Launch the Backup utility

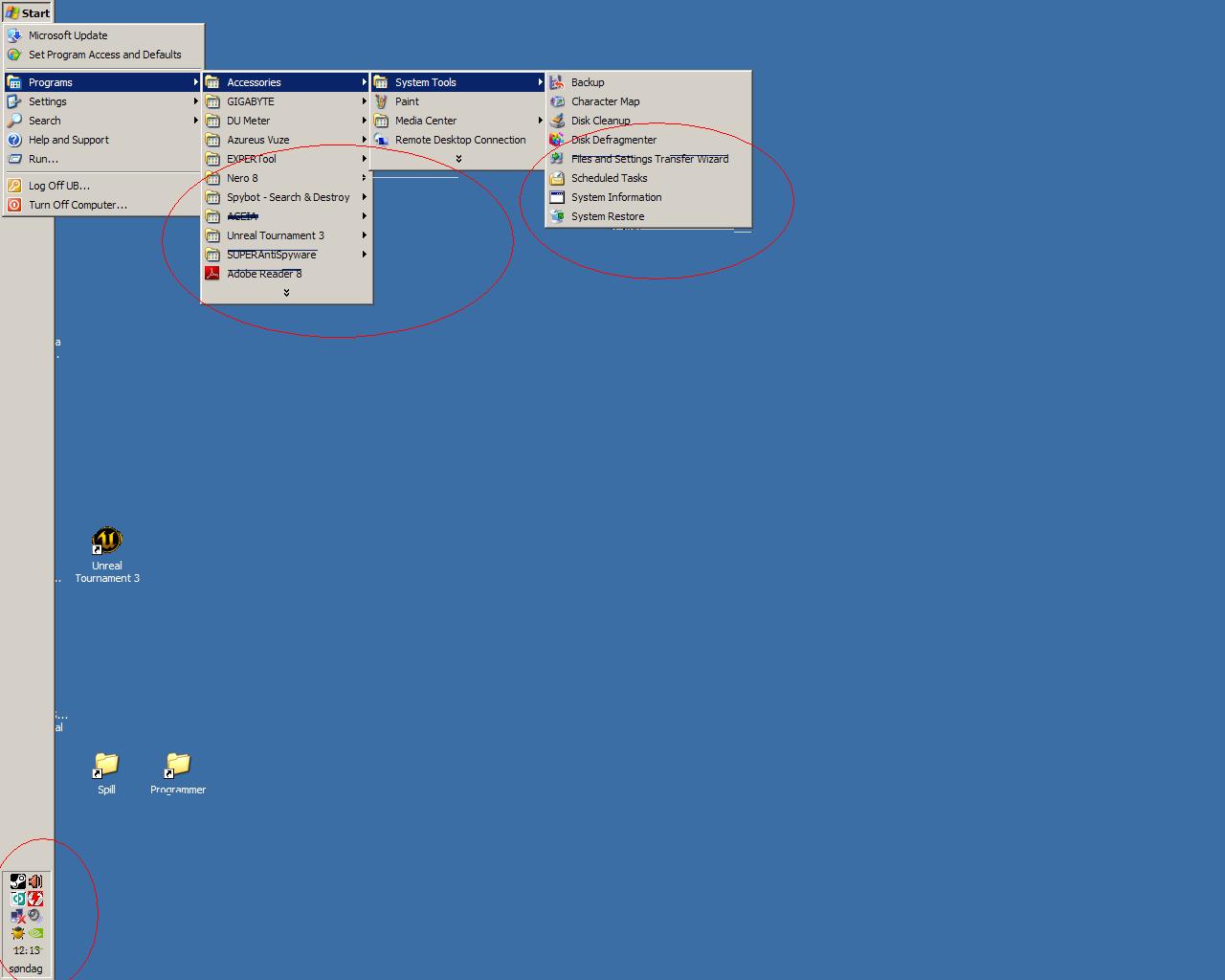648,82
